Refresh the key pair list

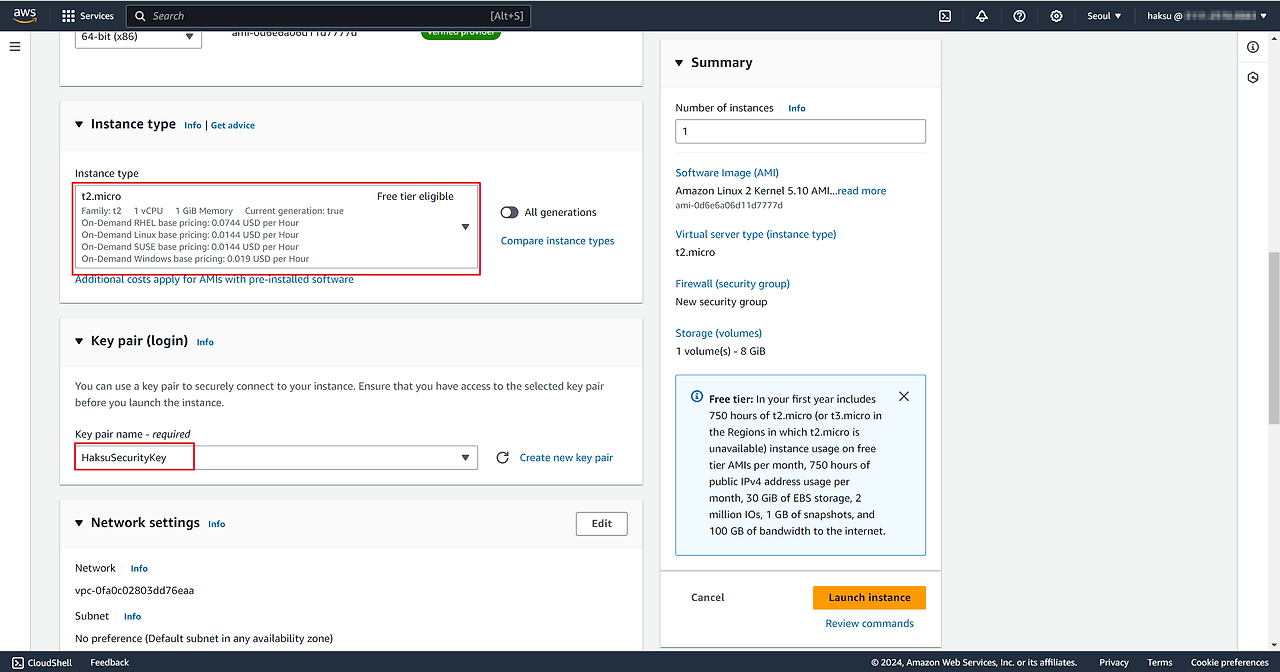(x=503, y=457)
